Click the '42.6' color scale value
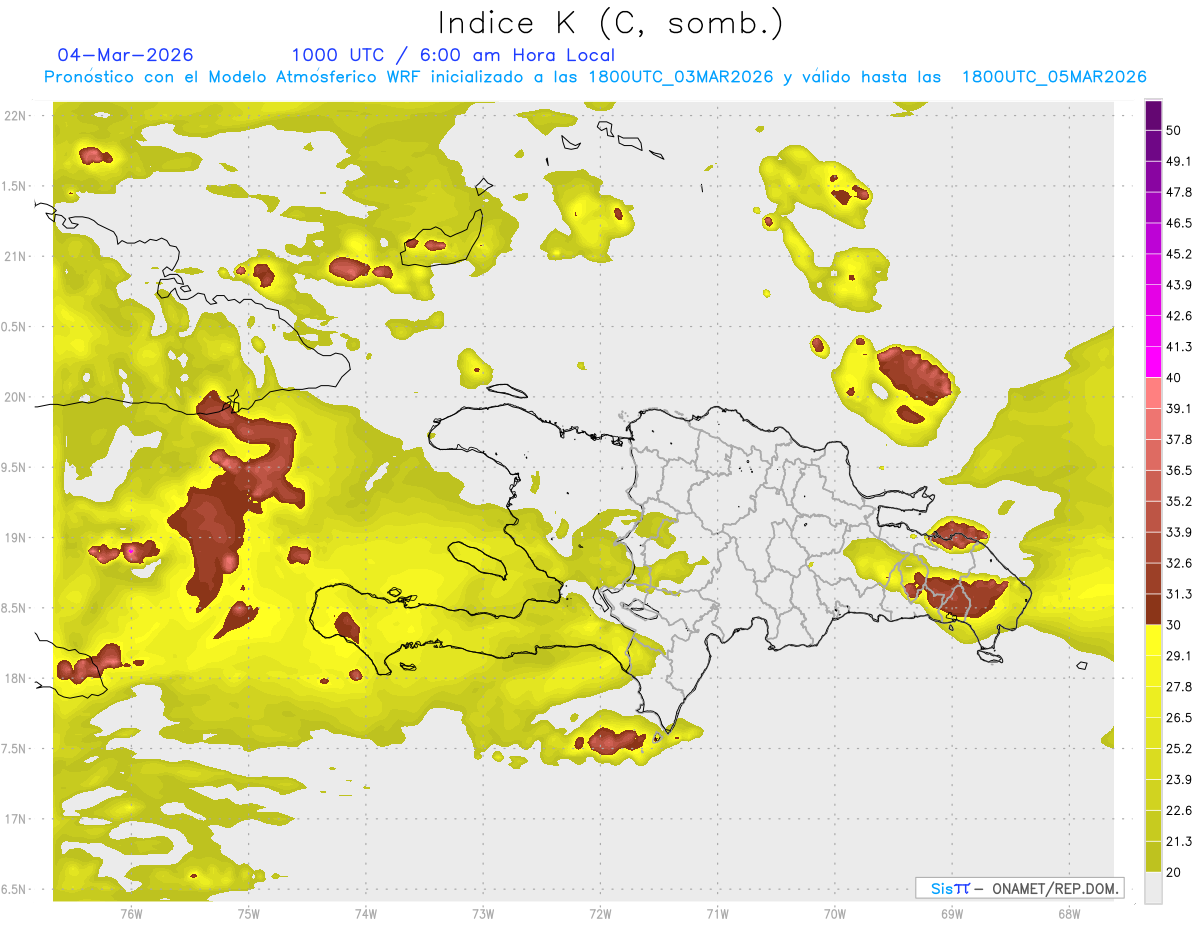 (1179, 316)
